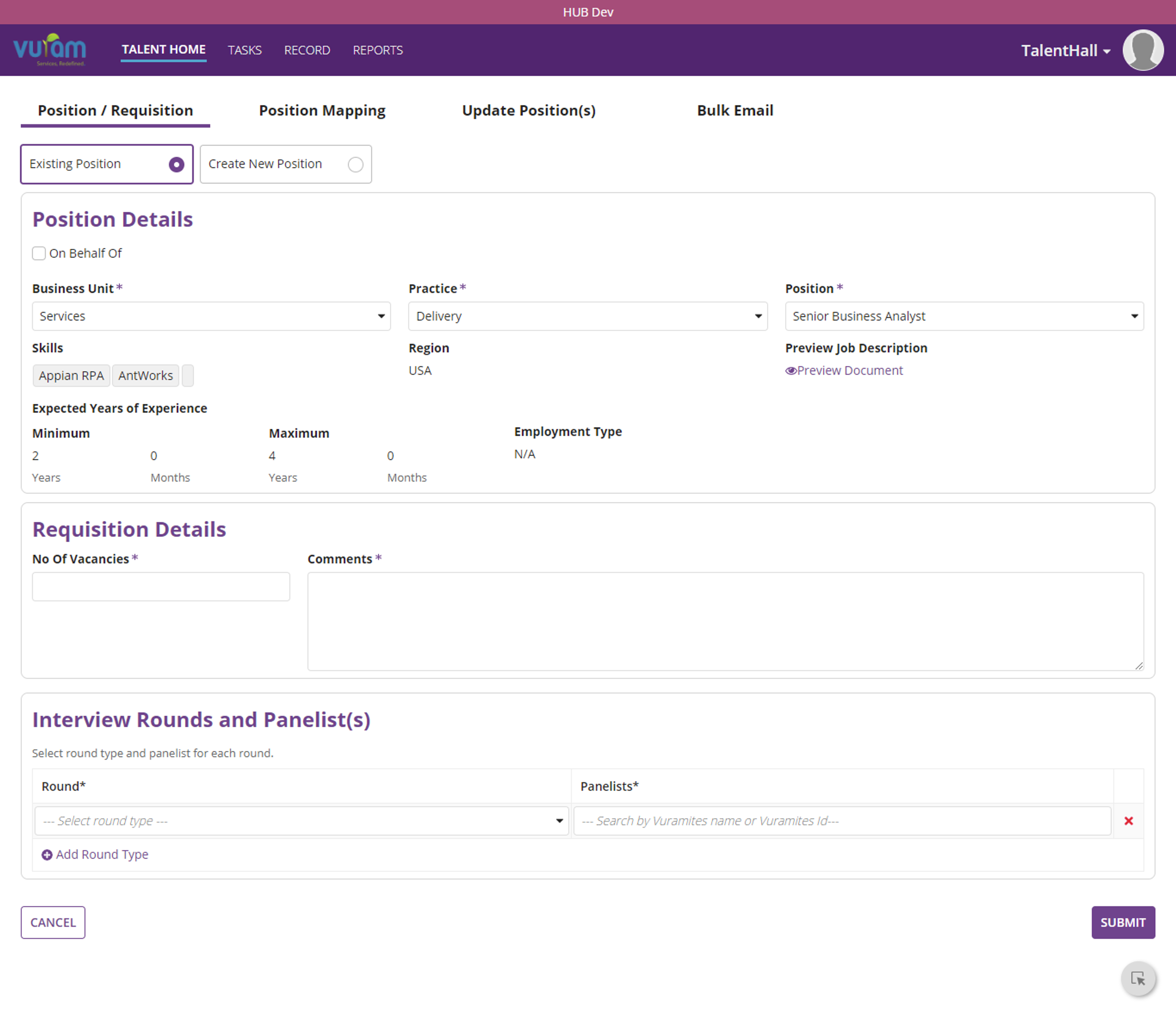Open the Business Unit dropdown
The width and height of the screenshot is (1176, 1011).
(x=211, y=316)
